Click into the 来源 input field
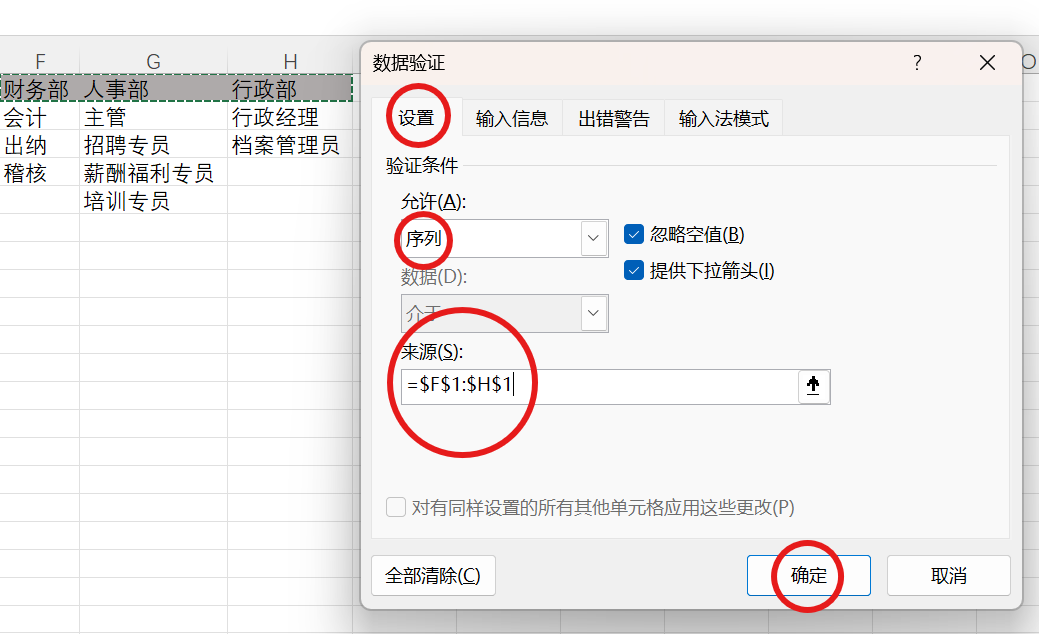The width and height of the screenshot is (1039, 634). click(600, 386)
